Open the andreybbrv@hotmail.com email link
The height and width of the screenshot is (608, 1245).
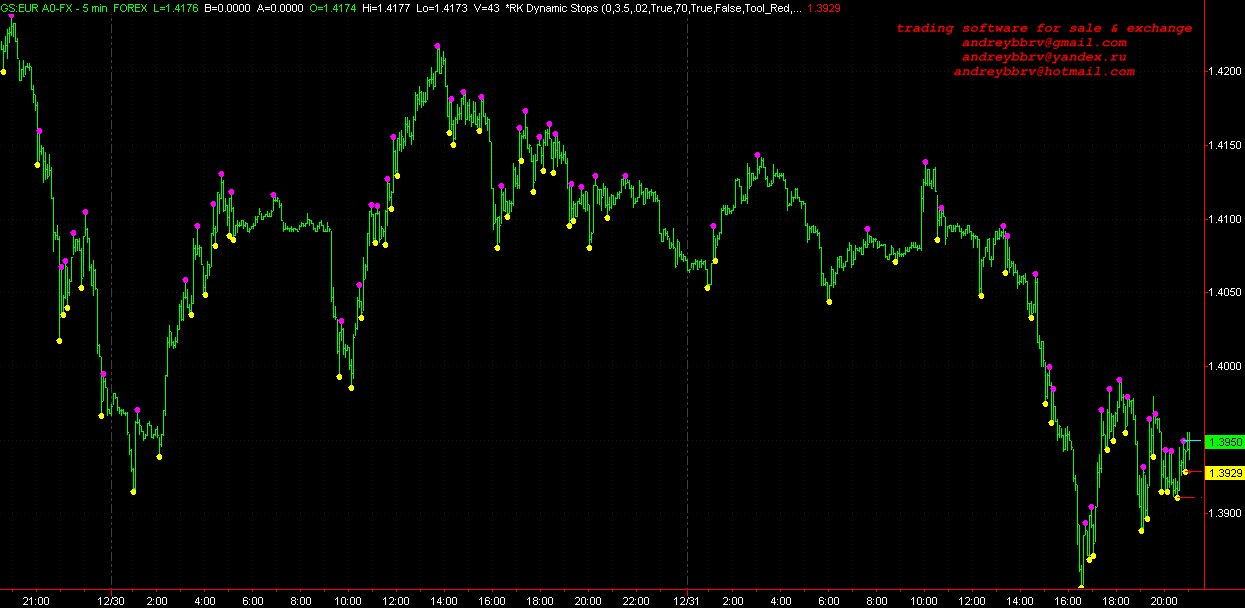click(x=1044, y=72)
